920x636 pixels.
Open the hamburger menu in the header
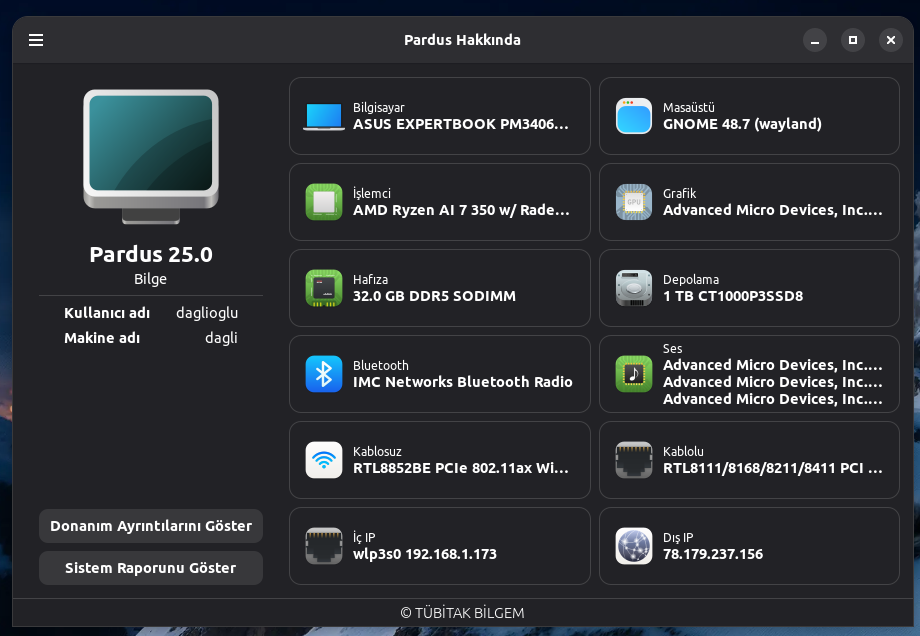(36, 40)
